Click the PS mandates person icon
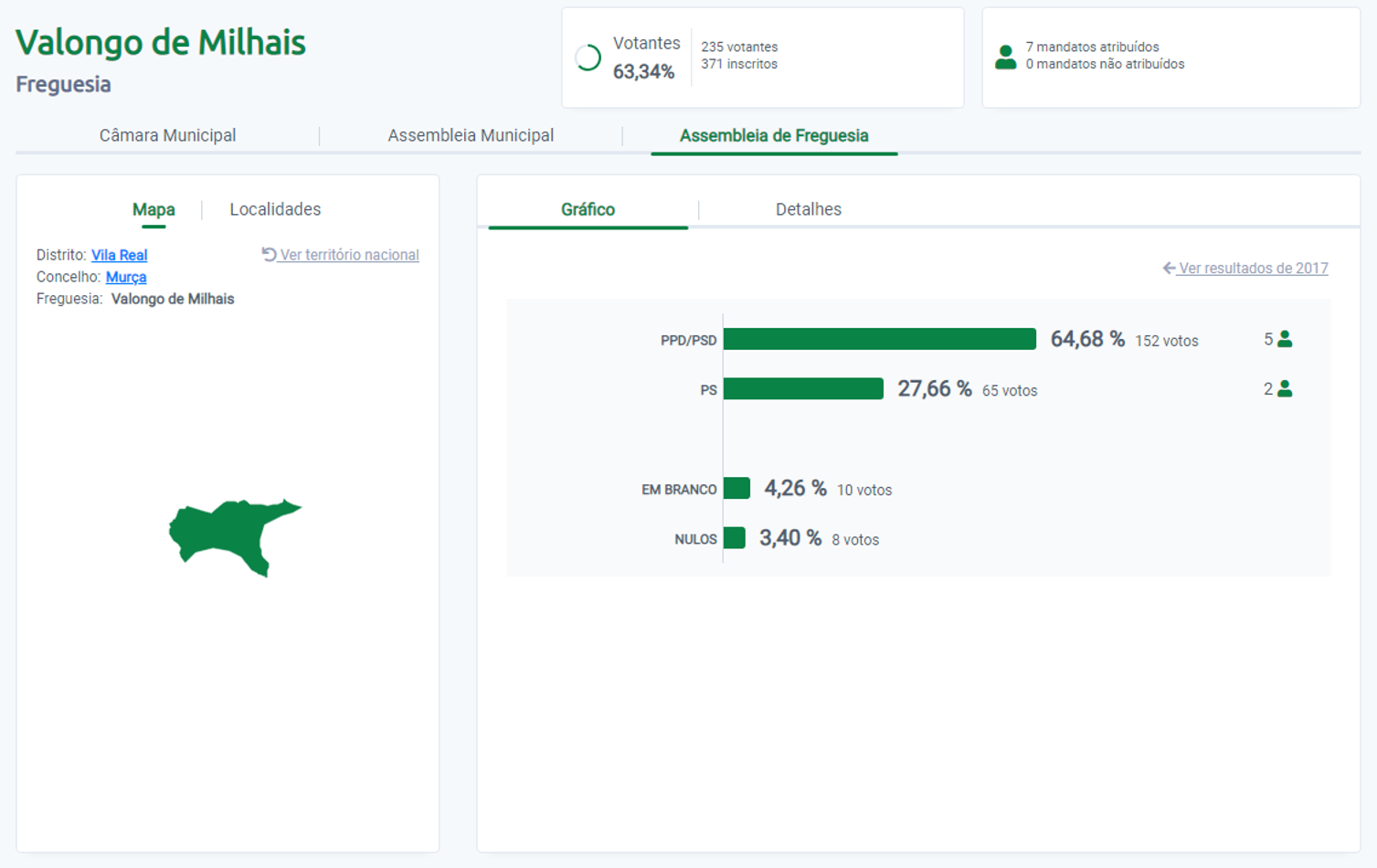1377x868 pixels. (x=1285, y=389)
